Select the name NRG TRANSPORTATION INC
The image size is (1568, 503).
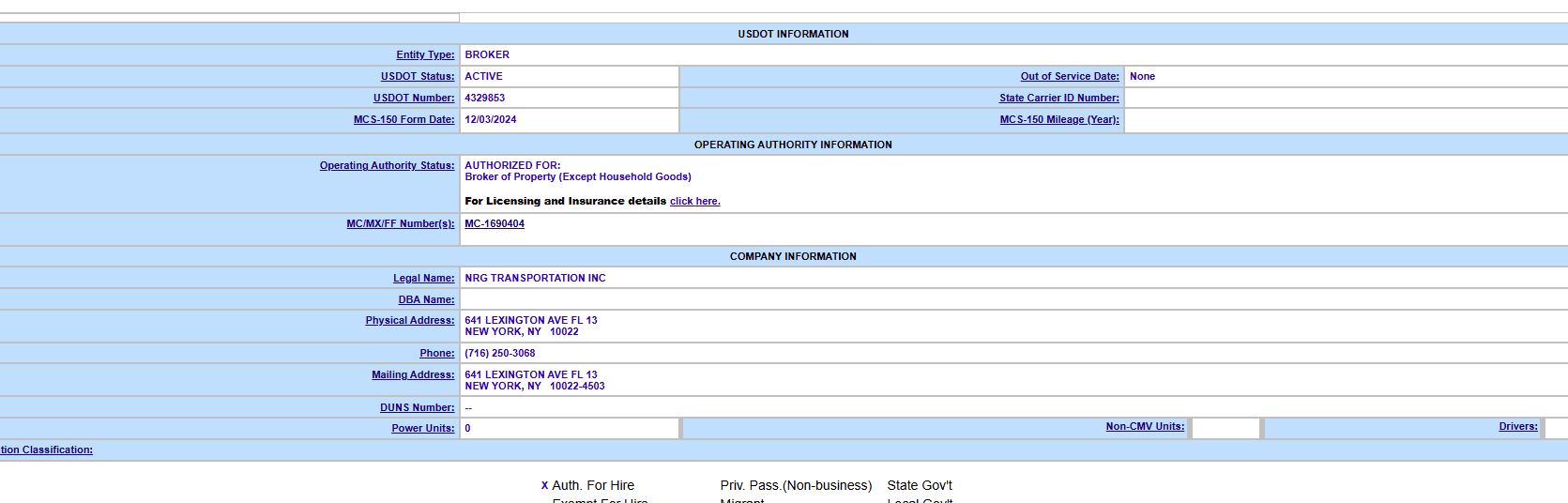(536, 279)
